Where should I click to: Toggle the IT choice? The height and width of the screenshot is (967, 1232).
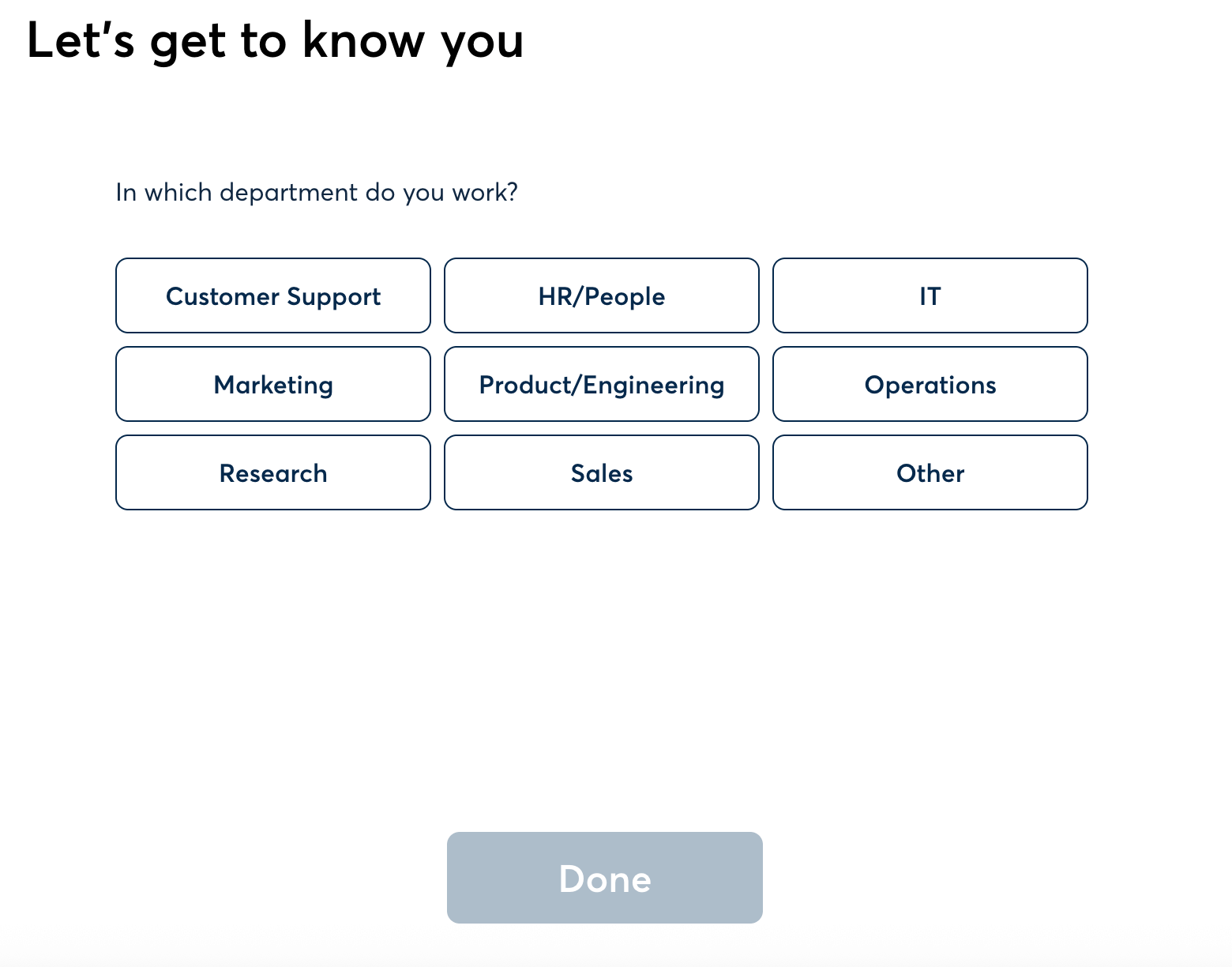click(x=930, y=295)
